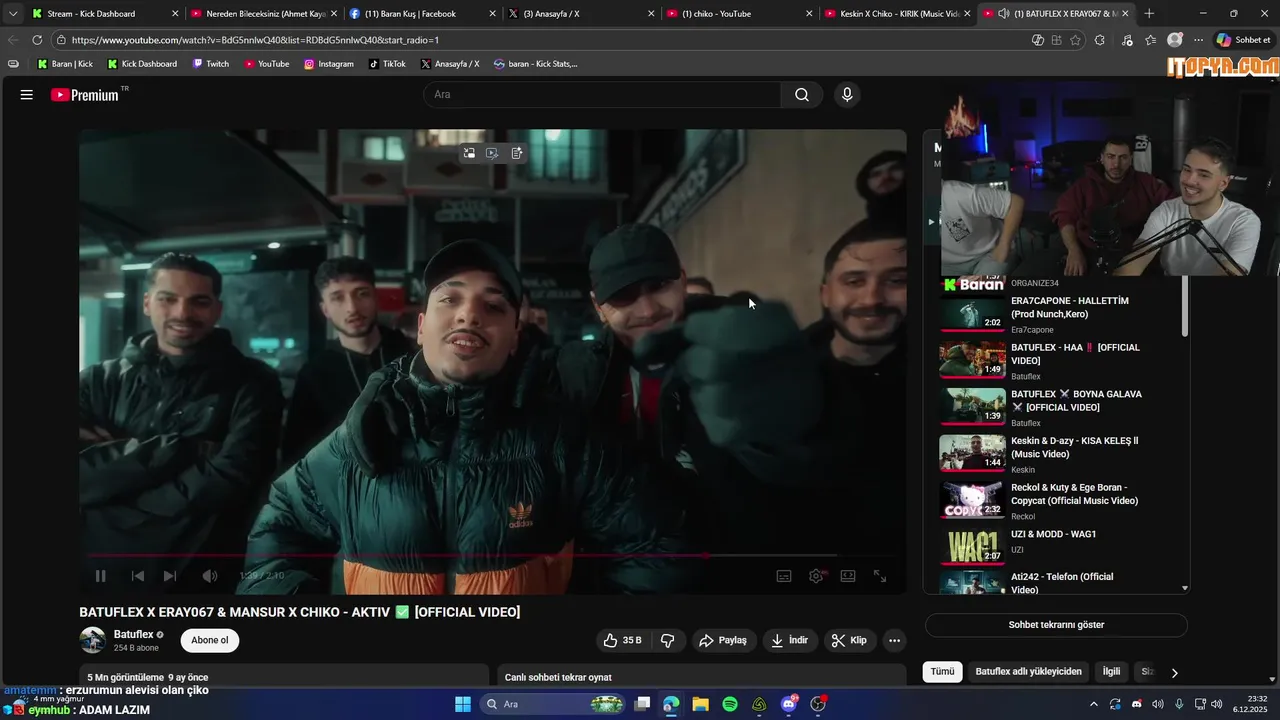Show hidden system tray icons chevron

1094,704
